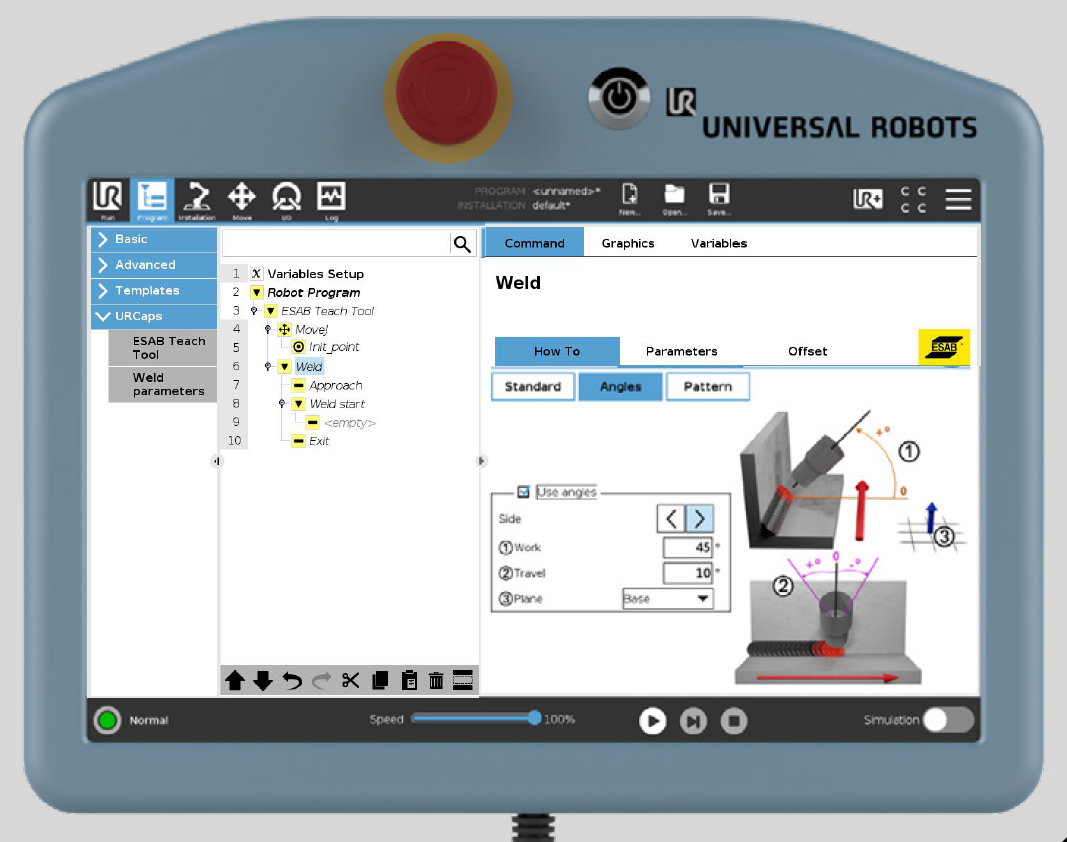The width and height of the screenshot is (1067, 842).
Task: Expand the Basic section
Action: coord(154,239)
